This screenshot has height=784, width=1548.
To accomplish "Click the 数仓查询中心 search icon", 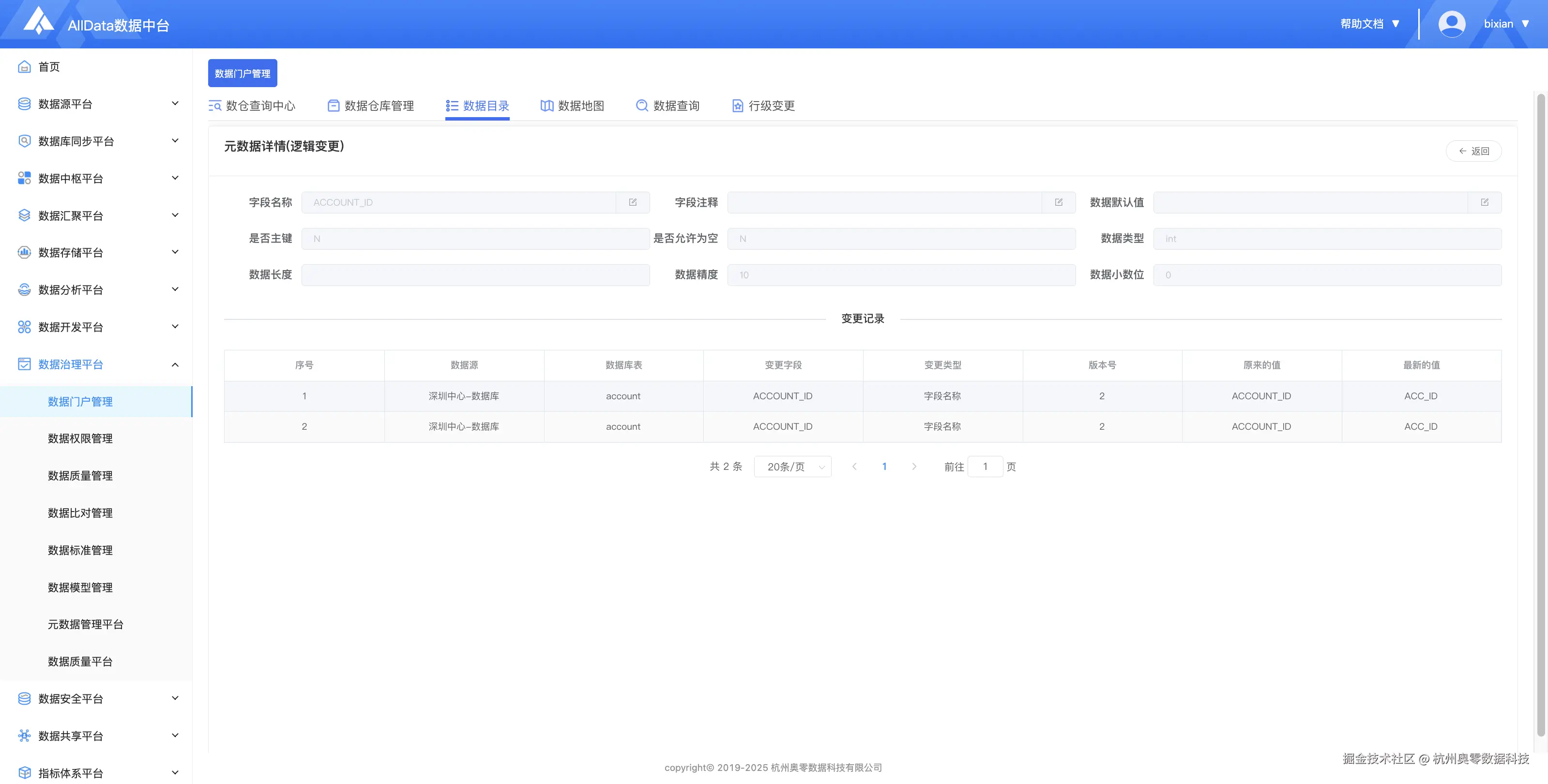I will tap(214, 106).
